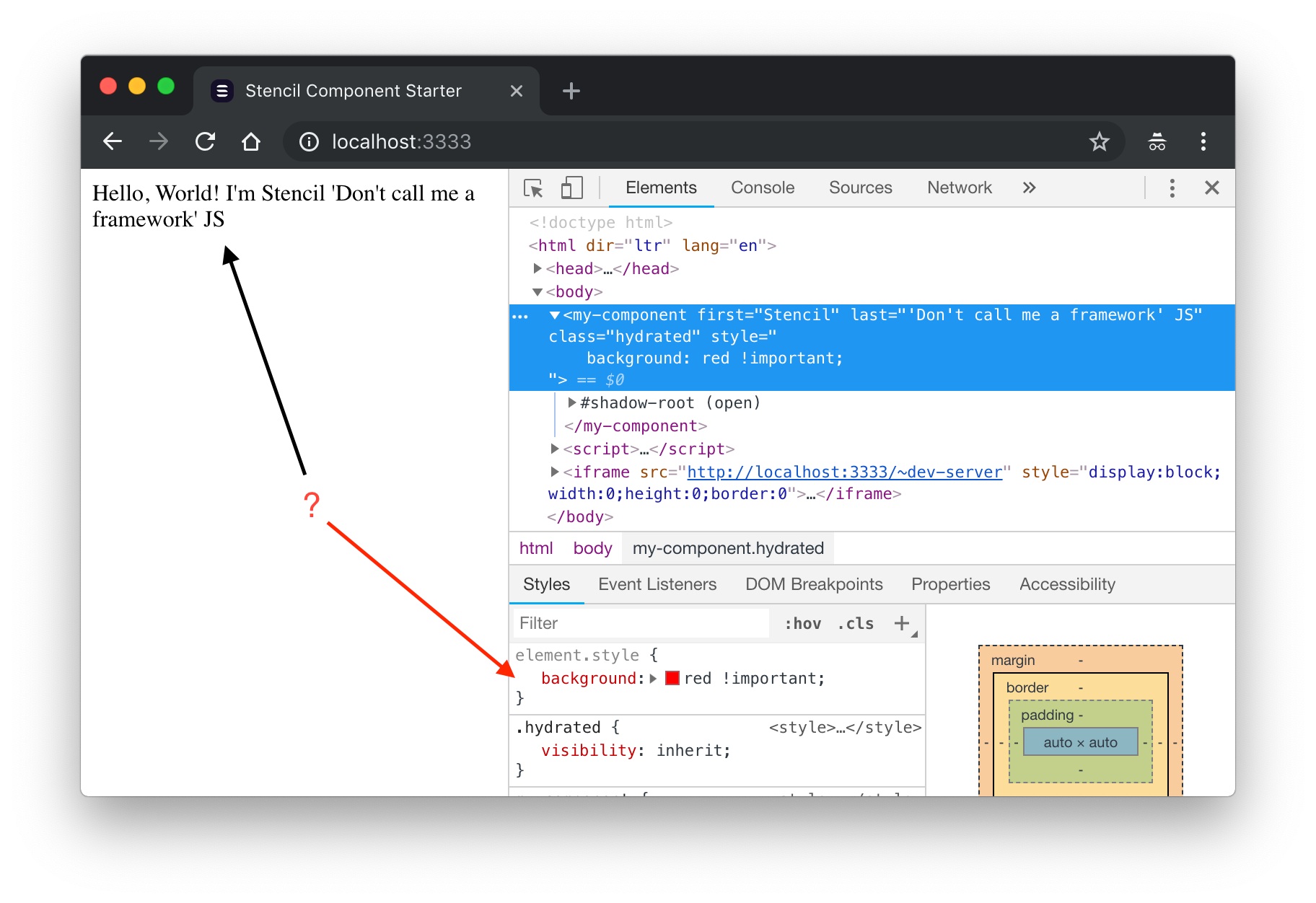Screen dimensions: 1316x903
Task: Collapse the my-component element node
Action: [x=555, y=315]
